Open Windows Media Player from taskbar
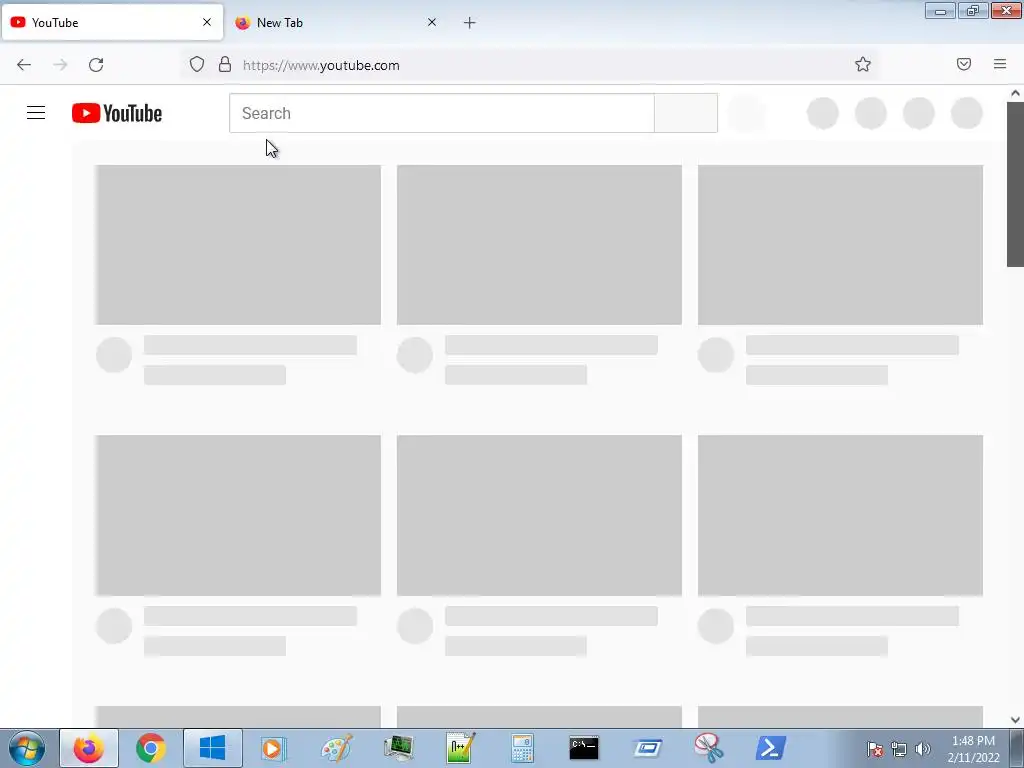 pos(273,748)
